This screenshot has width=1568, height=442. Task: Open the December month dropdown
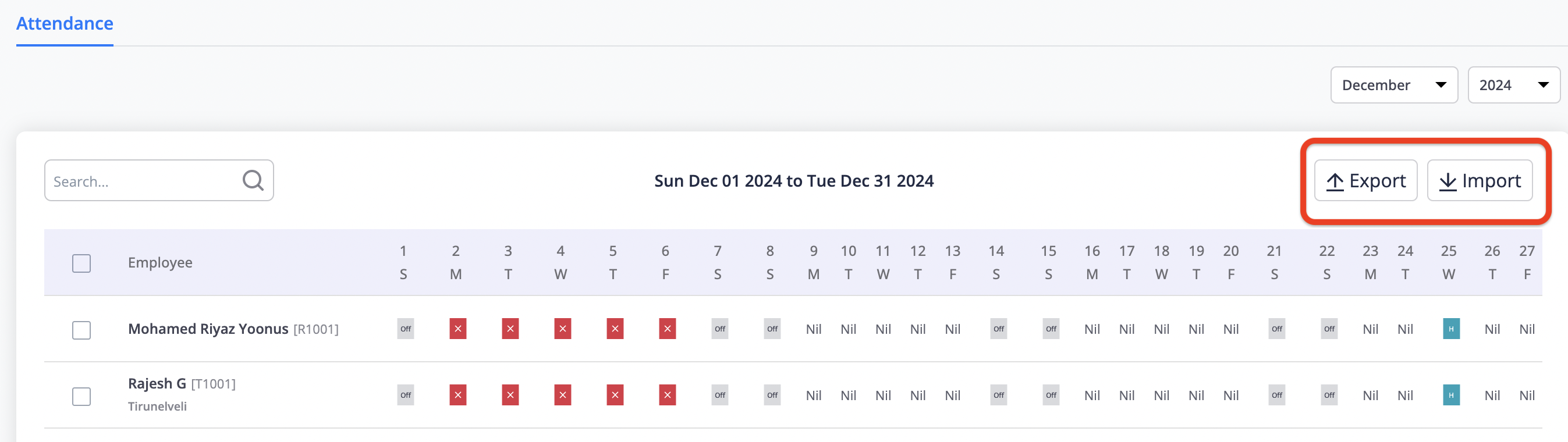[x=1393, y=85]
